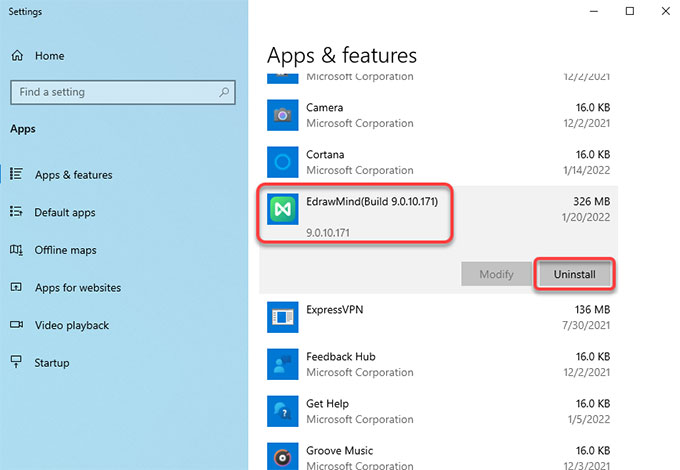Select Groove Music in the apps list
This screenshot has height=470, width=680.
(340, 450)
